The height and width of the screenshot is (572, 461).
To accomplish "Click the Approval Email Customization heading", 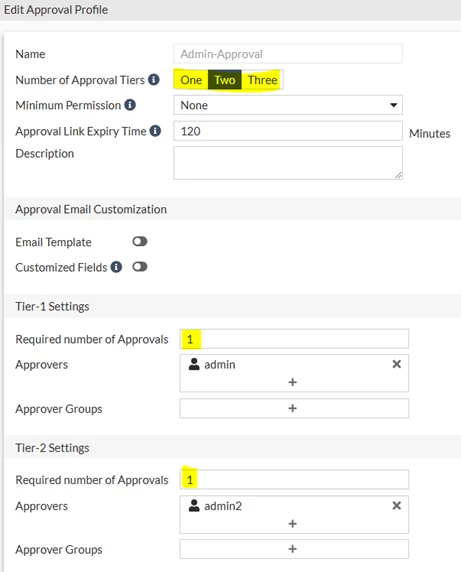I will (91, 209).
